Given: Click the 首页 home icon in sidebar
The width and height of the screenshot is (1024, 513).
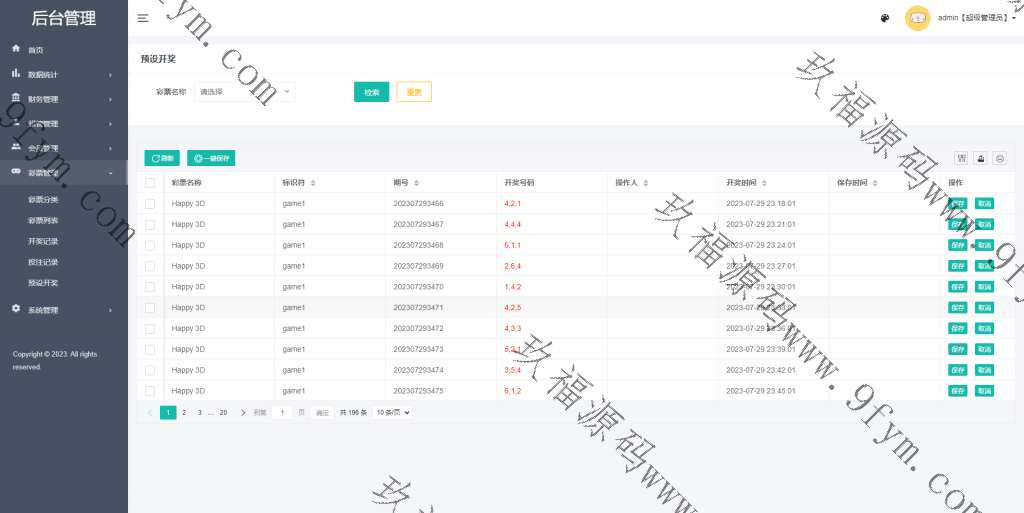Looking at the screenshot, I should pyautogui.click(x=16, y=49).
